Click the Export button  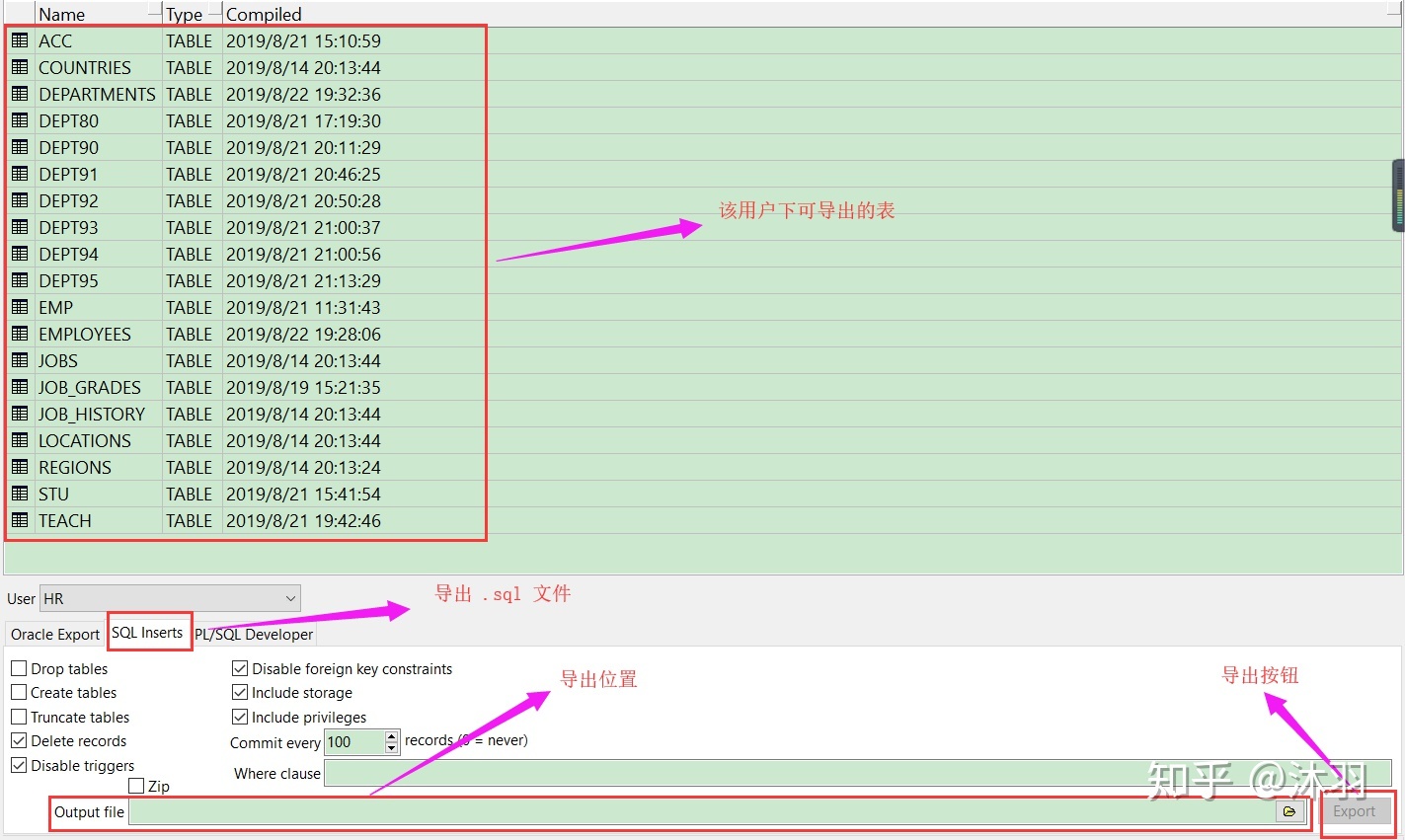[x=1354, y=811]
